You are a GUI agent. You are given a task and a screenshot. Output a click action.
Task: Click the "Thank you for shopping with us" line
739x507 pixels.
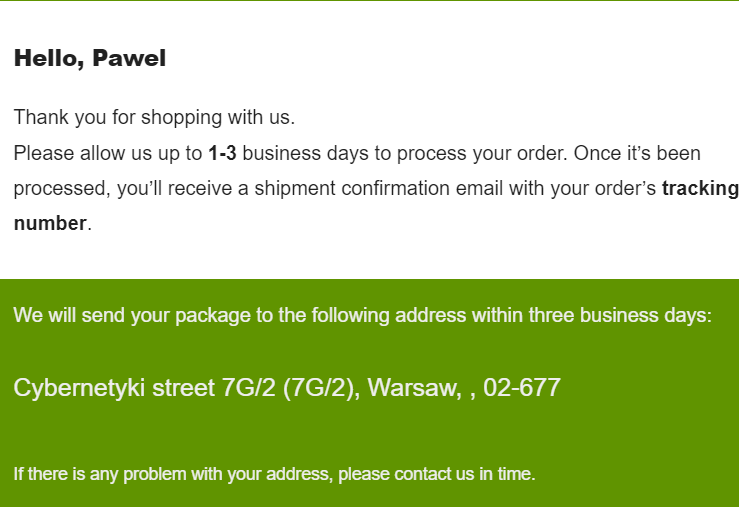(x=154, y=117)
